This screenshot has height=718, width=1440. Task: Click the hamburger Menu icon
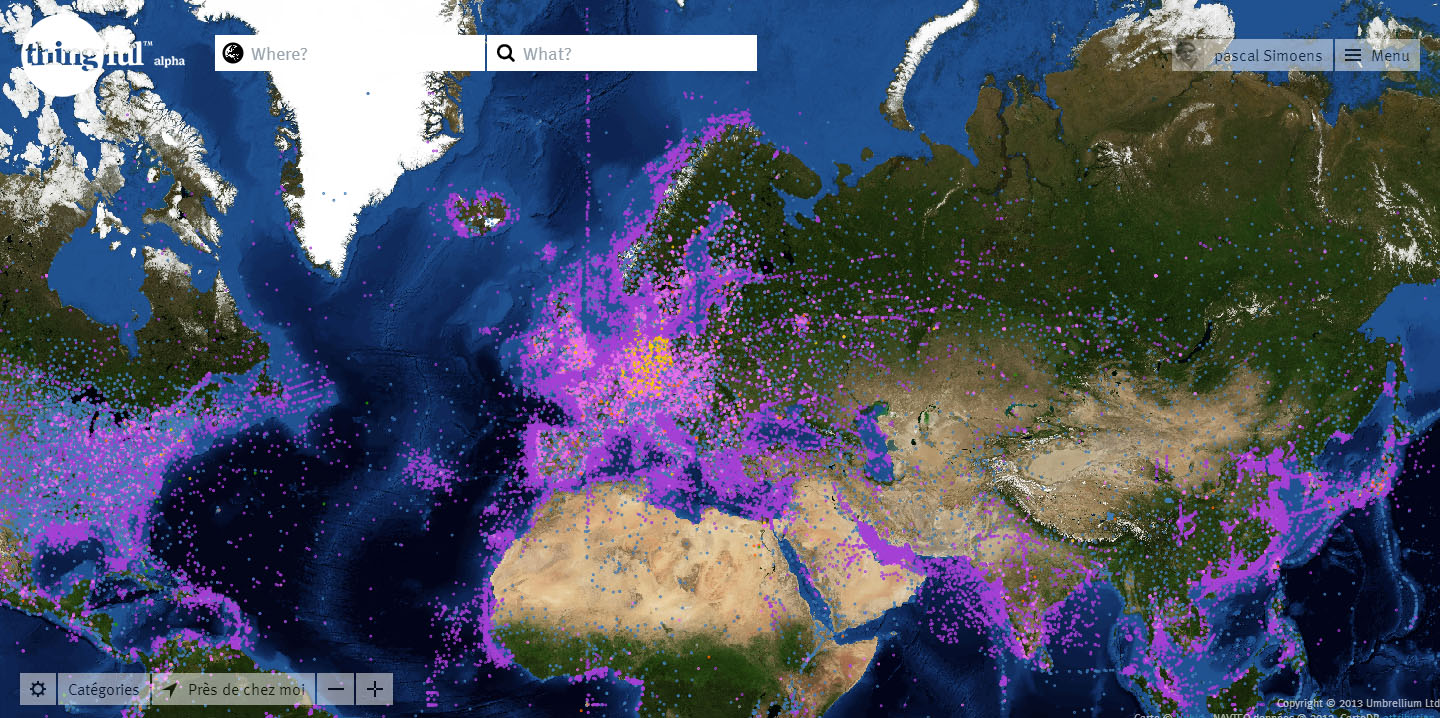(1353, 55)
